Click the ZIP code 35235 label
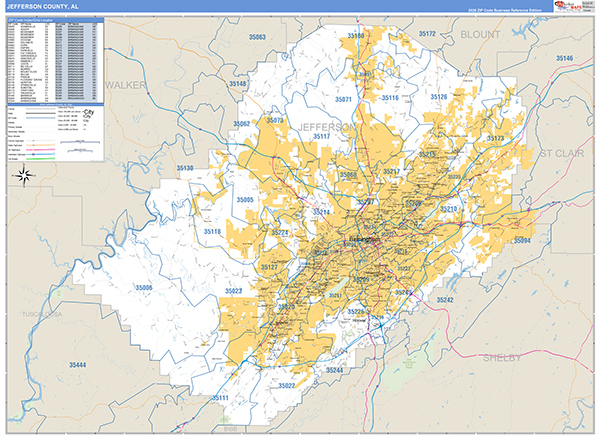Screen dimensions: 600x435 pyautogui.click(x=454, y=177)
